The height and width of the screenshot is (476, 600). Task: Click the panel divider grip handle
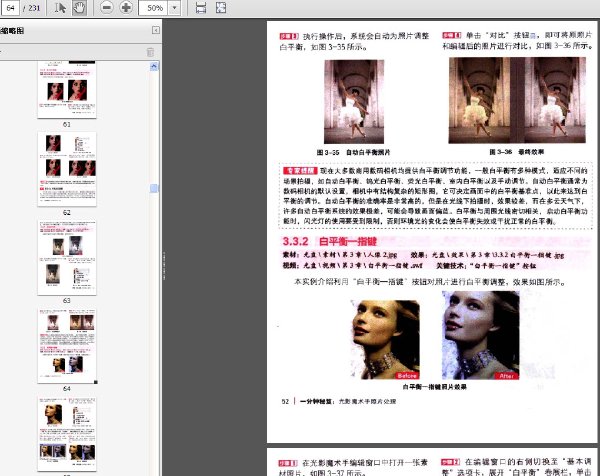165,266
